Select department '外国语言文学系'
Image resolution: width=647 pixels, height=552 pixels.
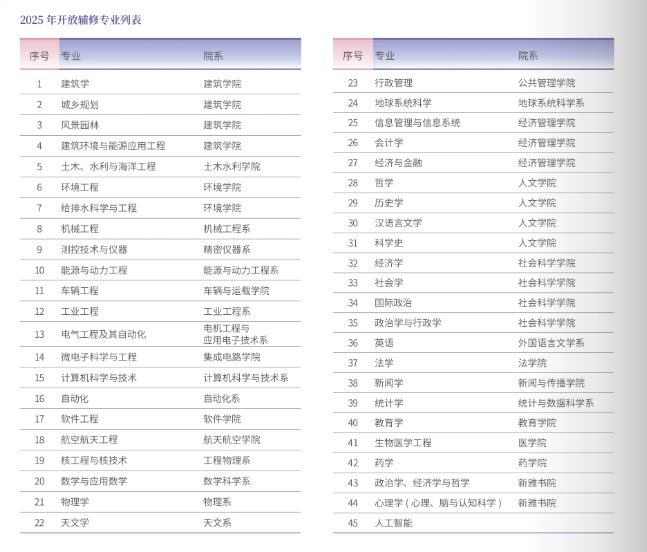[x=551, y=343]
